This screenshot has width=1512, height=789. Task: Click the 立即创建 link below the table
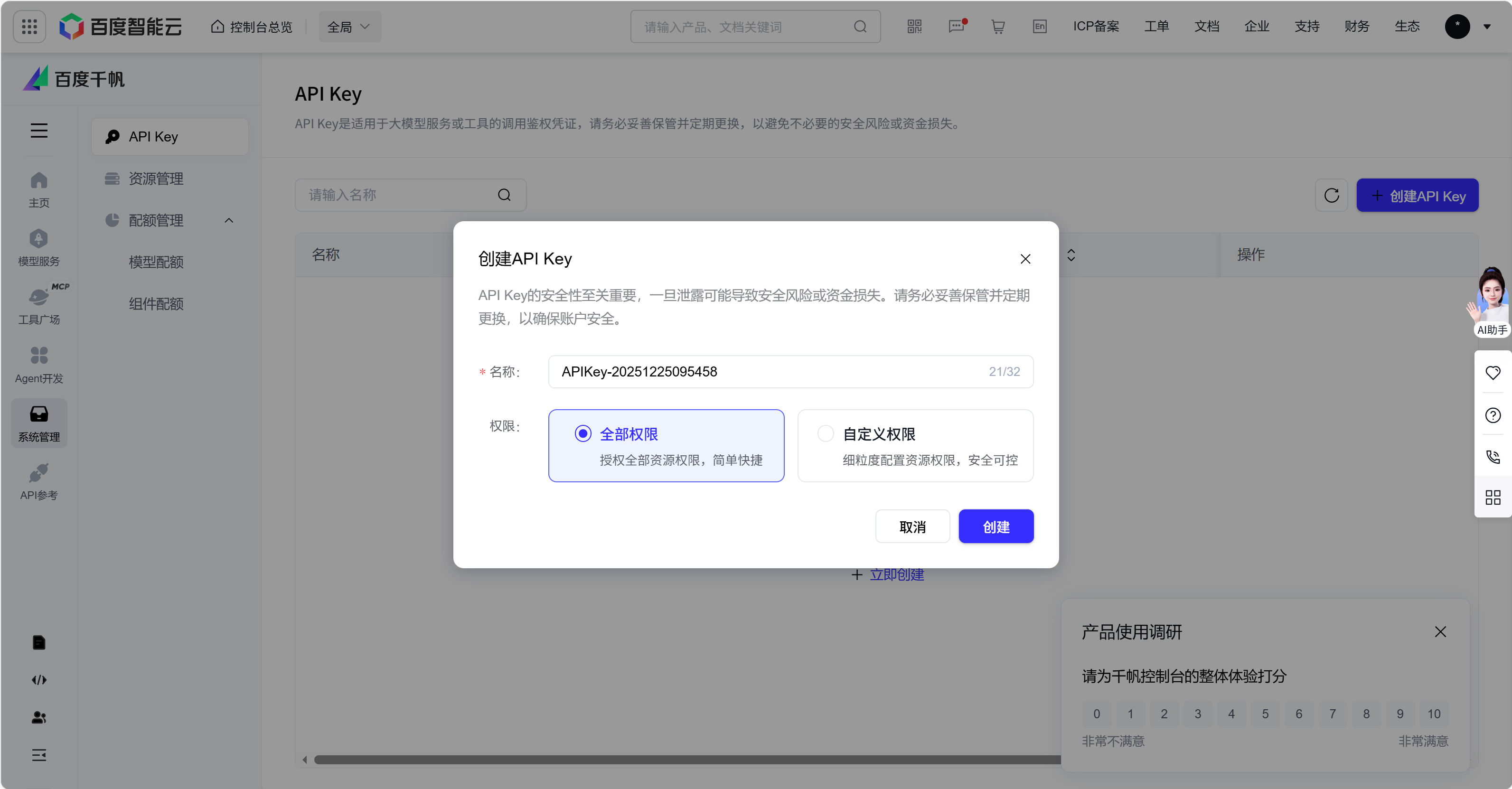coord(896,575)
